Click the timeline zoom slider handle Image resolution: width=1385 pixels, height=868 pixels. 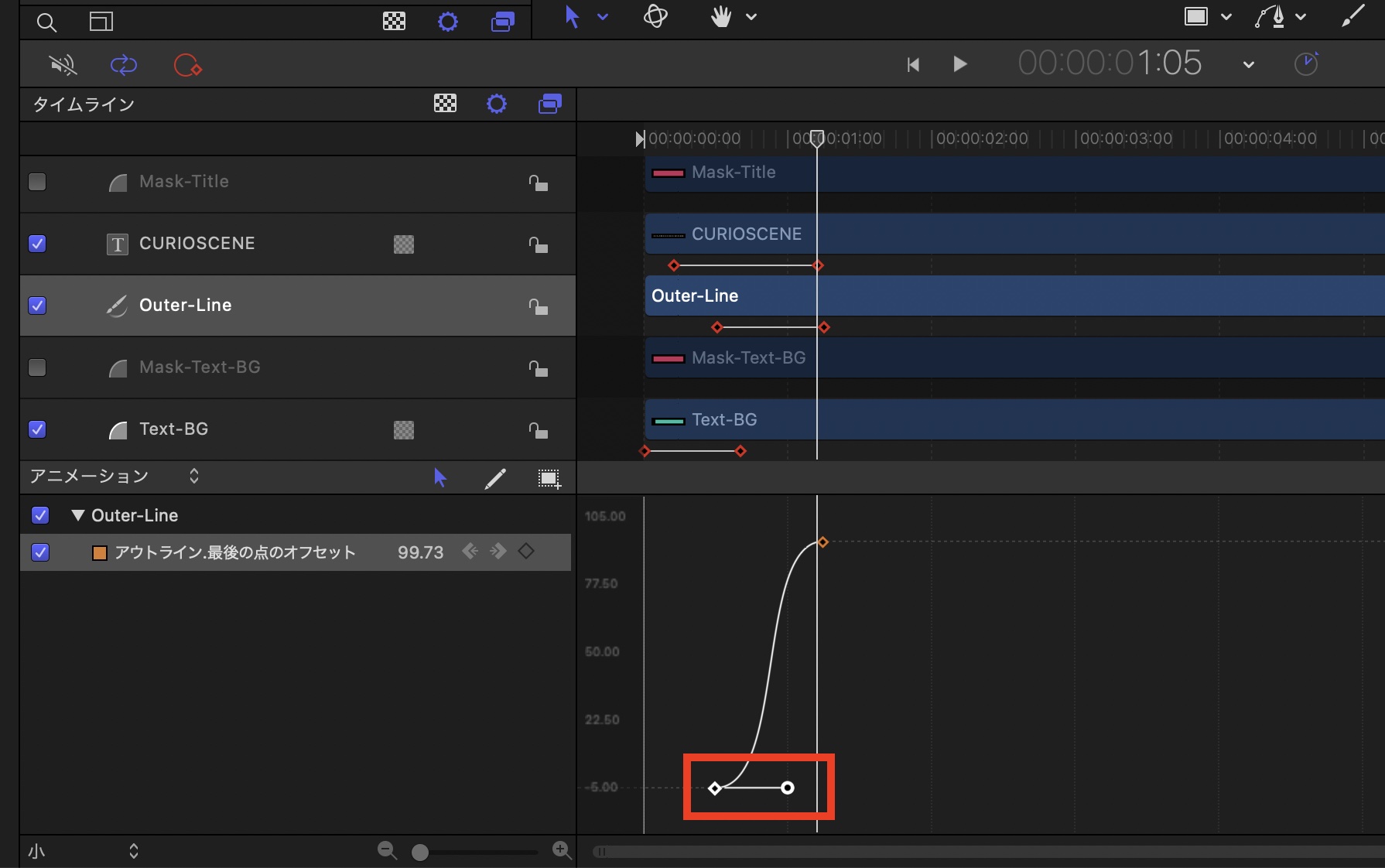coord(420,853)
